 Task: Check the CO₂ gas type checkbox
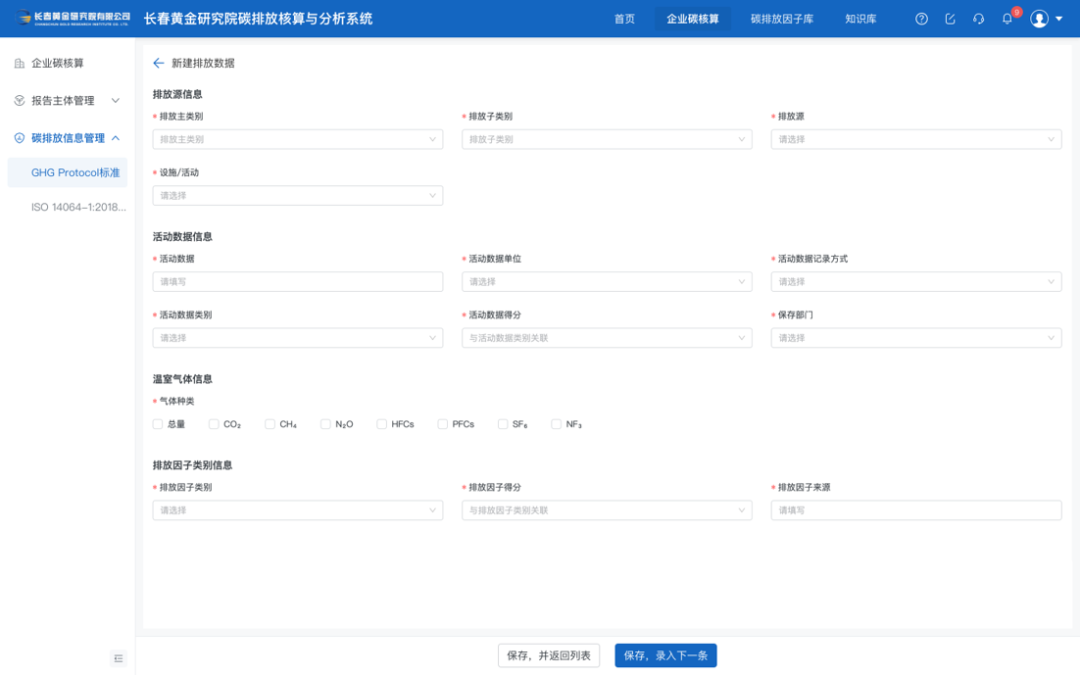[214, 424]
